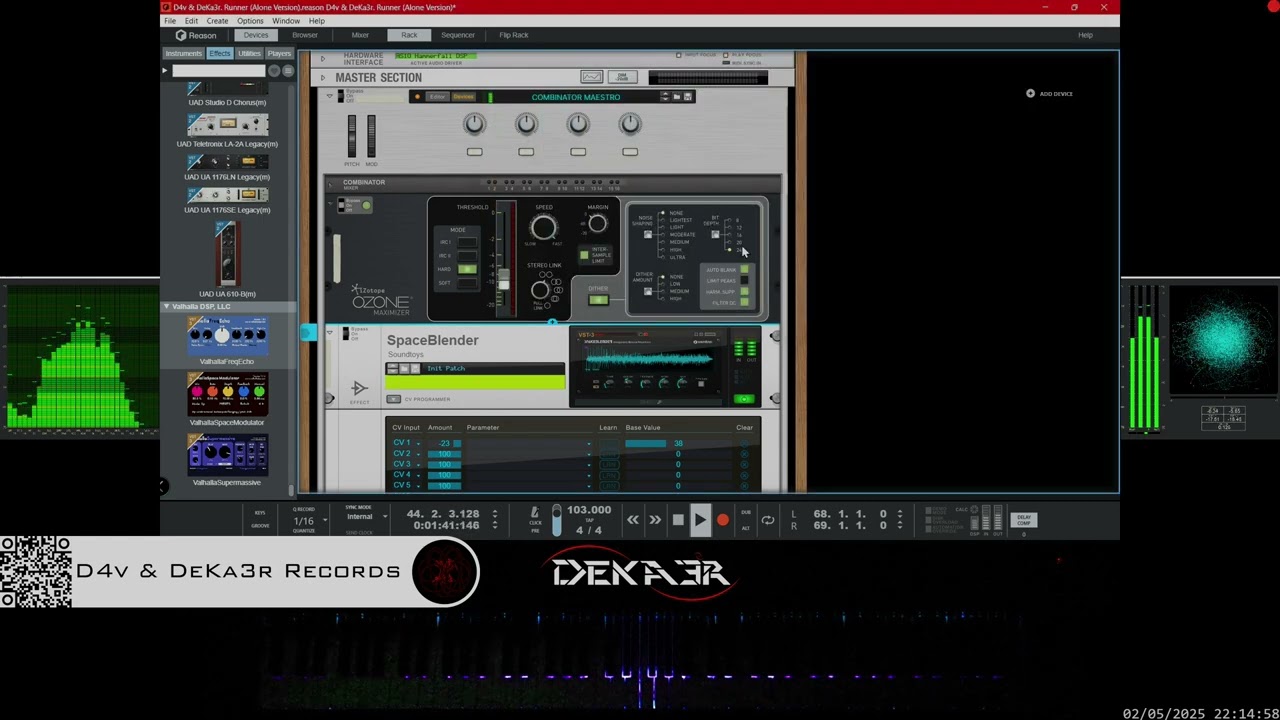
Task: Expand the Master Section device
Action: (x=322, y=77)
